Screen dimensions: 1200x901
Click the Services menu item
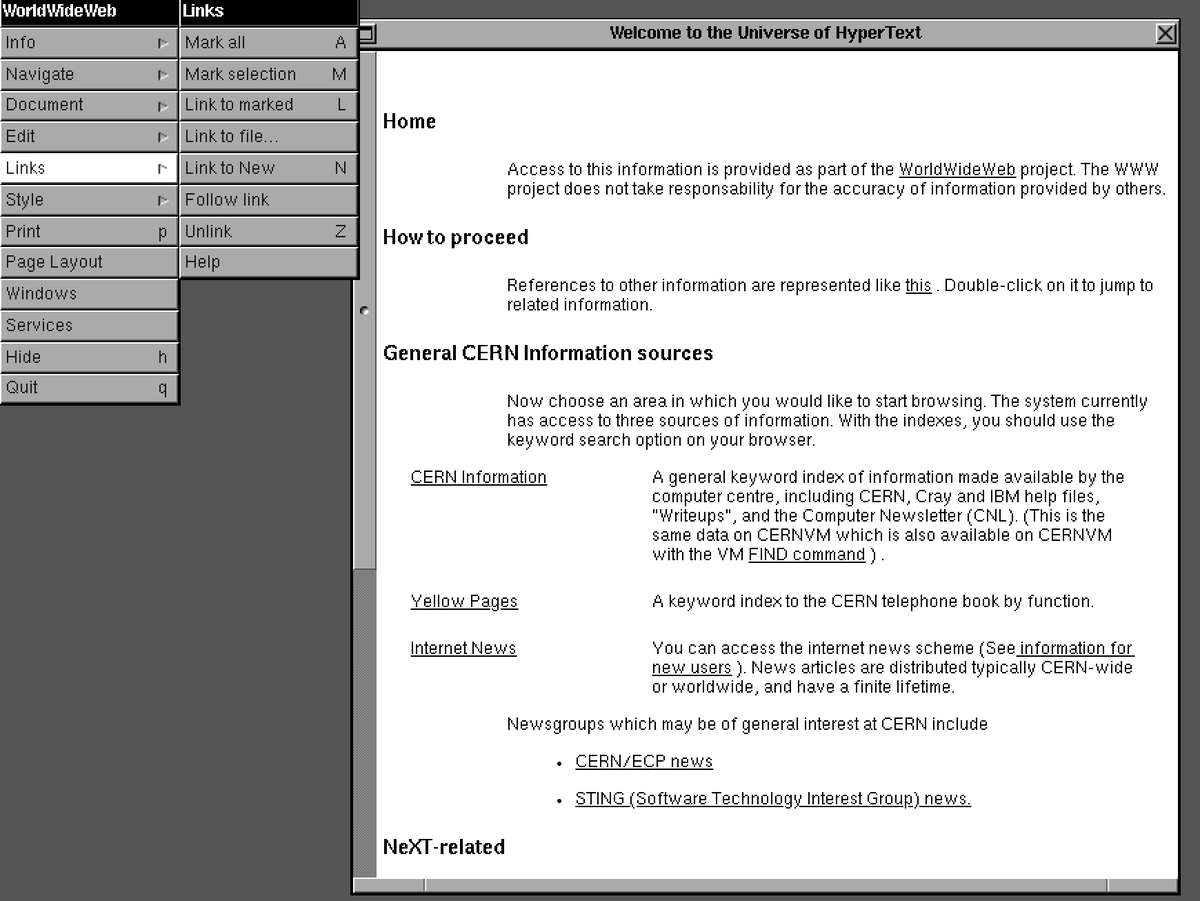89,325
